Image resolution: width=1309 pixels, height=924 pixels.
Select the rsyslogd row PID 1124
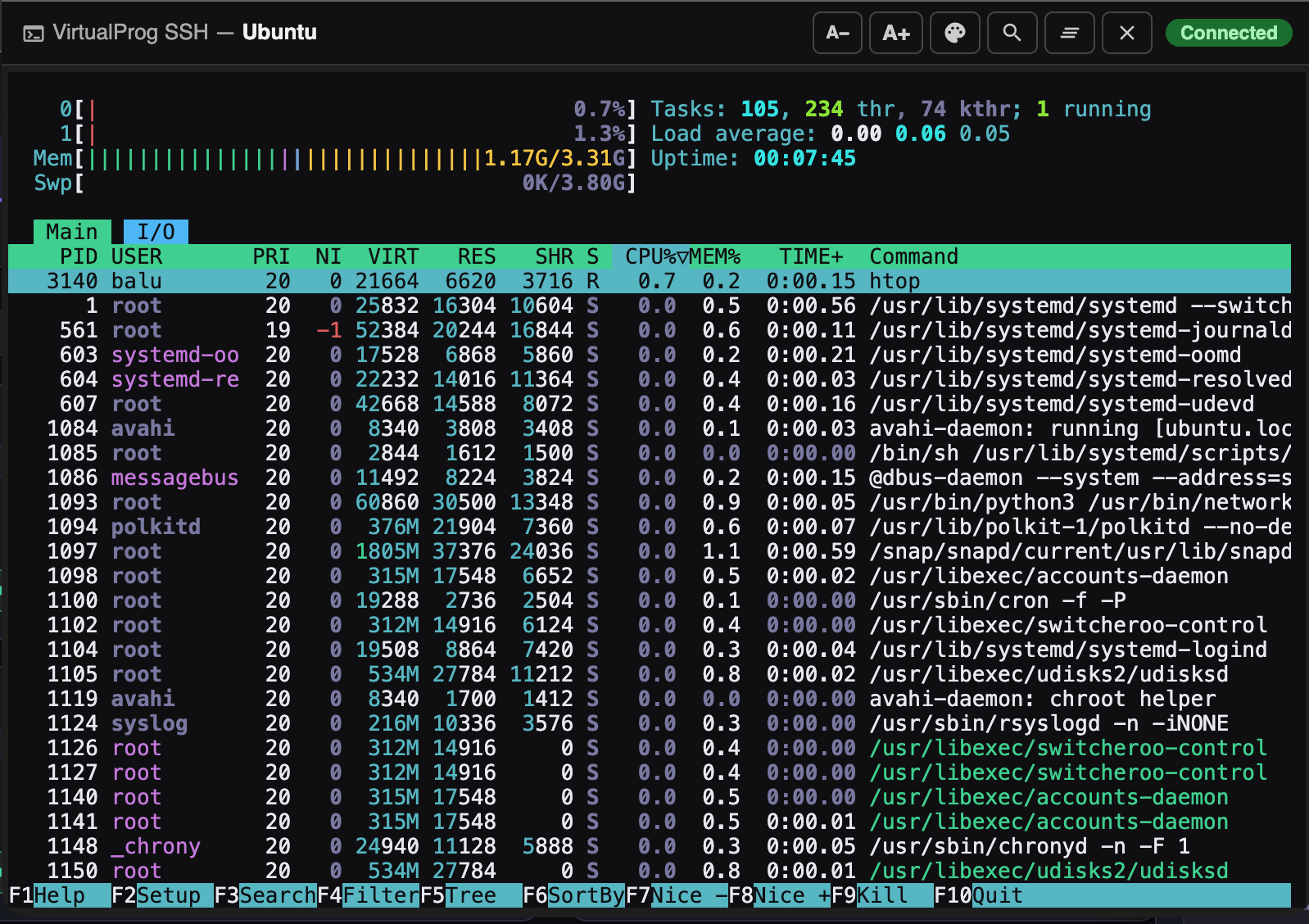(650, 723)
